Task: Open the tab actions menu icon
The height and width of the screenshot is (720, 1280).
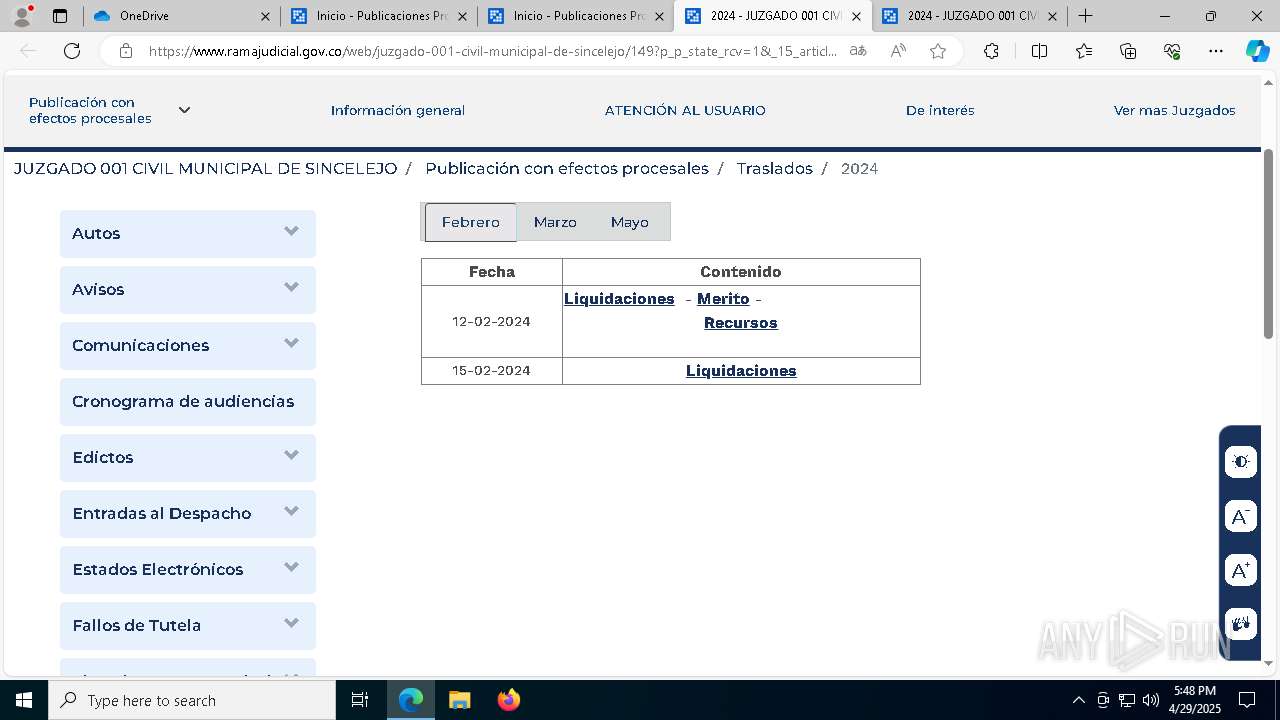Action: pyautogui.click(x=60, y=16)
